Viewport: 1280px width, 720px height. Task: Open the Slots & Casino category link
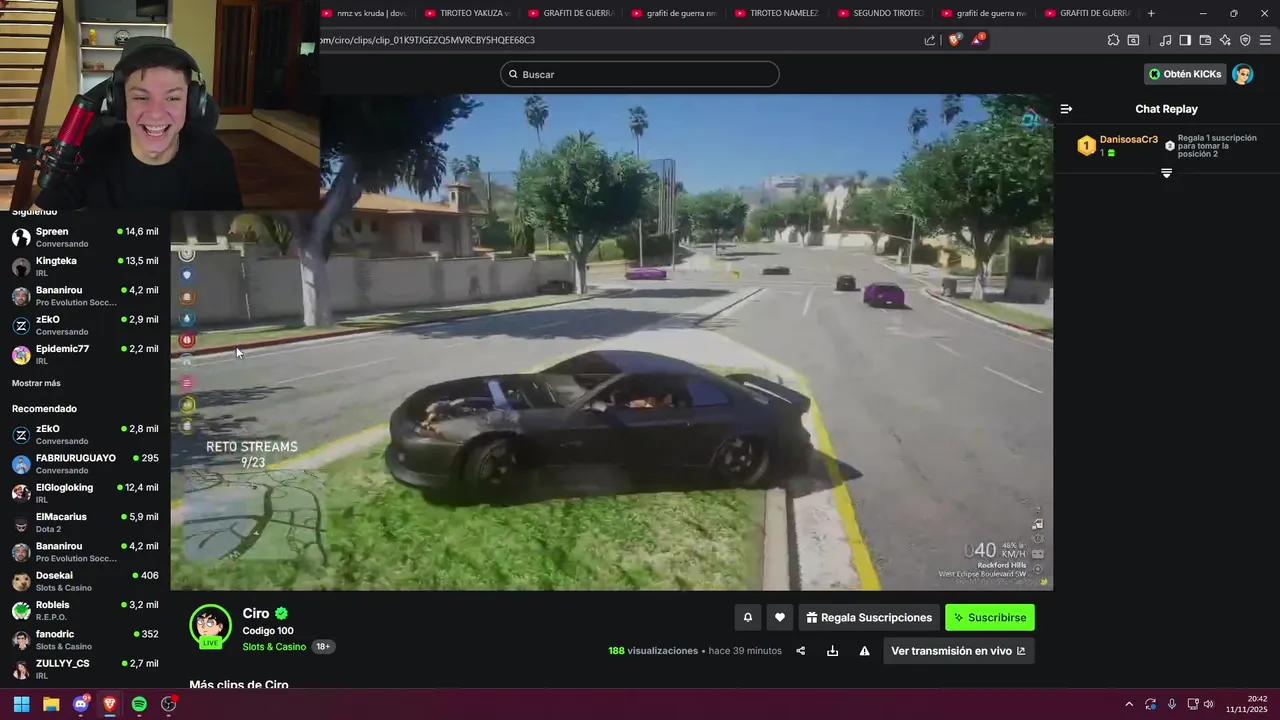[274, 647]
